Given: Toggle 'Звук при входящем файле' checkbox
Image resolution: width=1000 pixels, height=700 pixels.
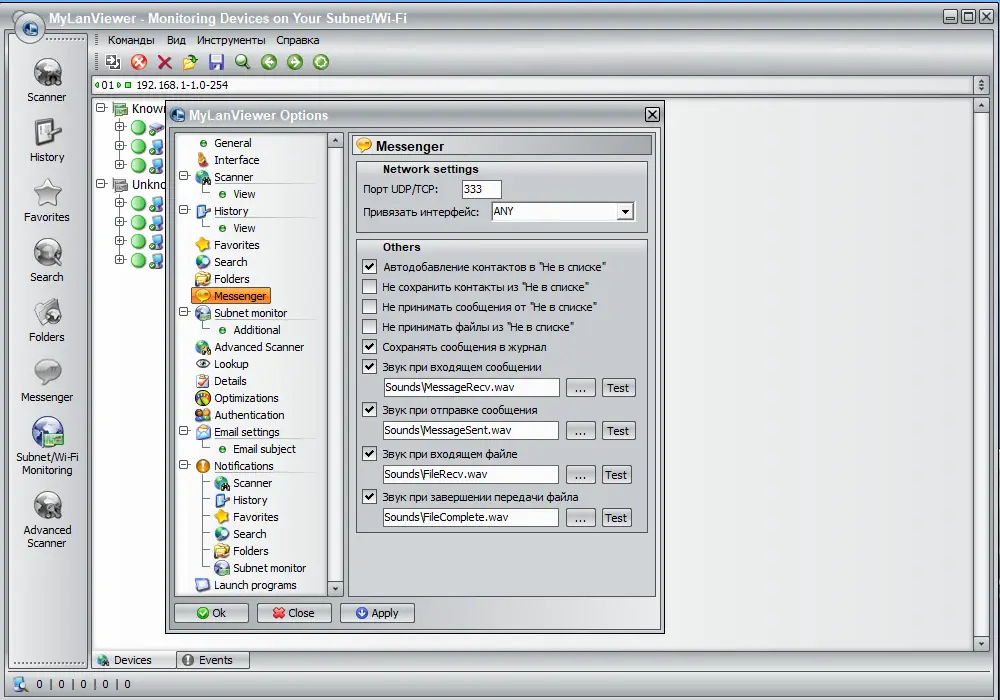Looking at the screenshot, I should [x=369, y=454].
